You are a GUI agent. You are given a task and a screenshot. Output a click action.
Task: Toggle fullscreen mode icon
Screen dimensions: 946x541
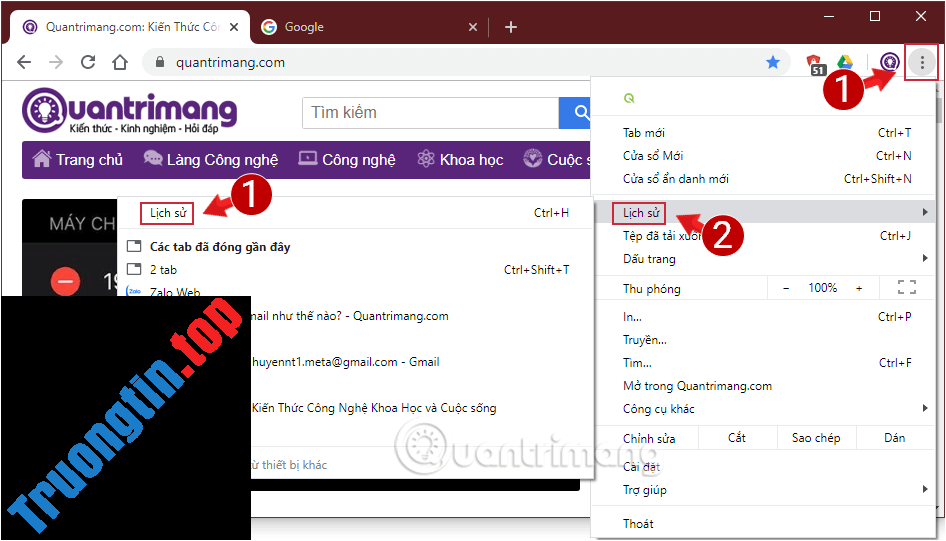[x=906, y=288]
